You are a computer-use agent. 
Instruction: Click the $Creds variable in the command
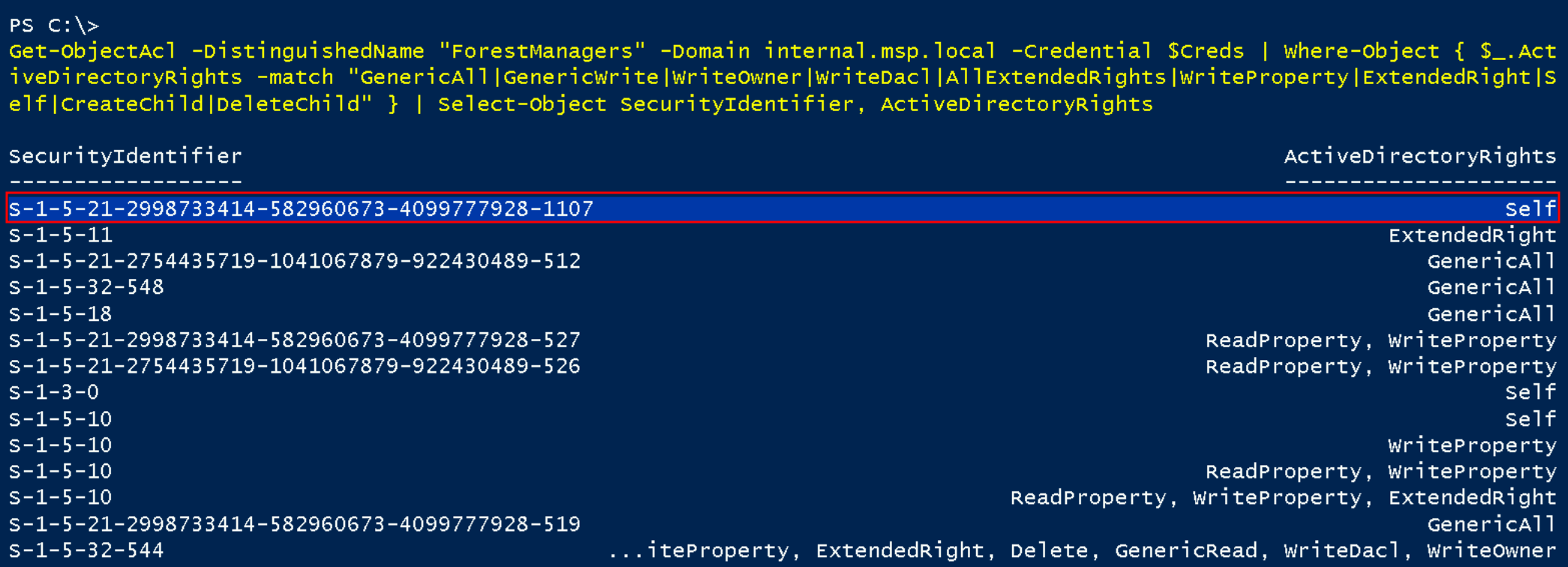pyautogui.click(x=1206, y=51)
